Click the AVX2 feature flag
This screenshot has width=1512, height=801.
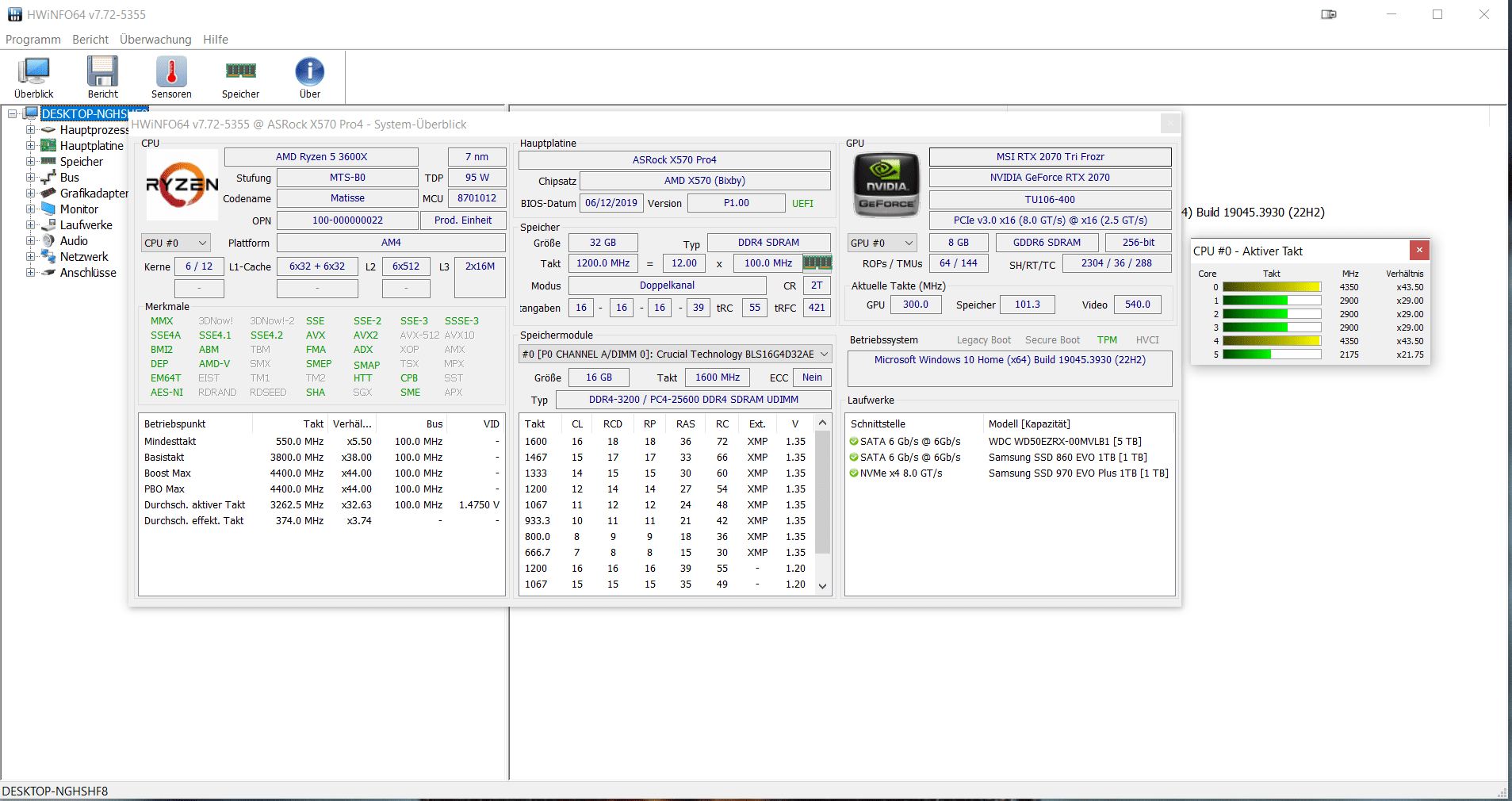(366, 335)
